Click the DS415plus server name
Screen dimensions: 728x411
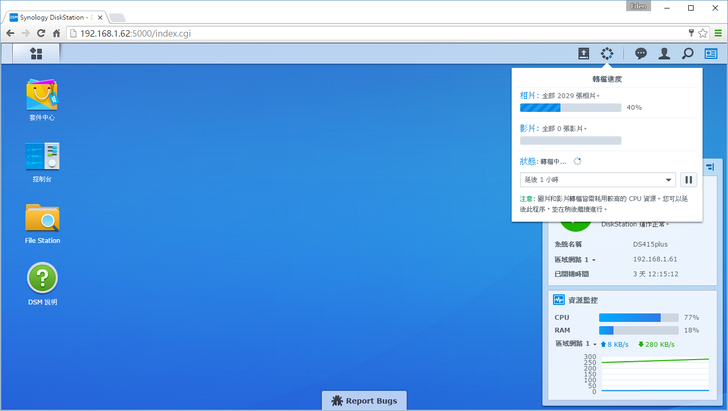(650, 244)
